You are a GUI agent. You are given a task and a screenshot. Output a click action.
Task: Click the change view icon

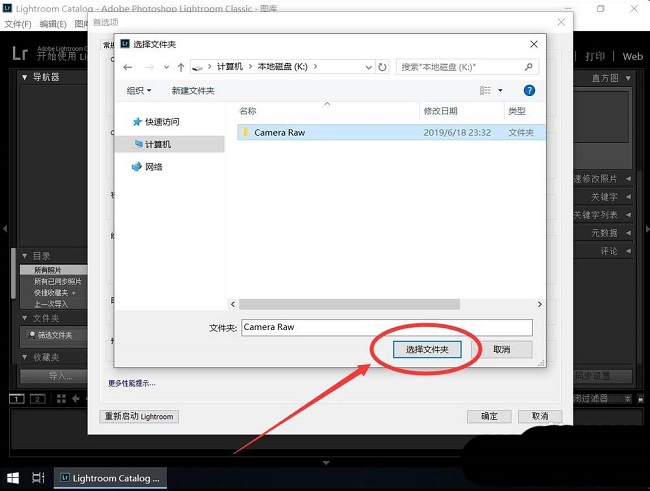tap(485, 90)
